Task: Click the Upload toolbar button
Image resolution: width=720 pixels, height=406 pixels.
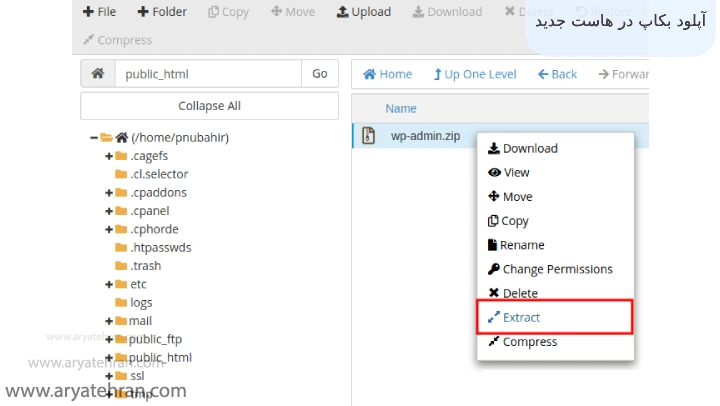Action: (x=364, y=12)
